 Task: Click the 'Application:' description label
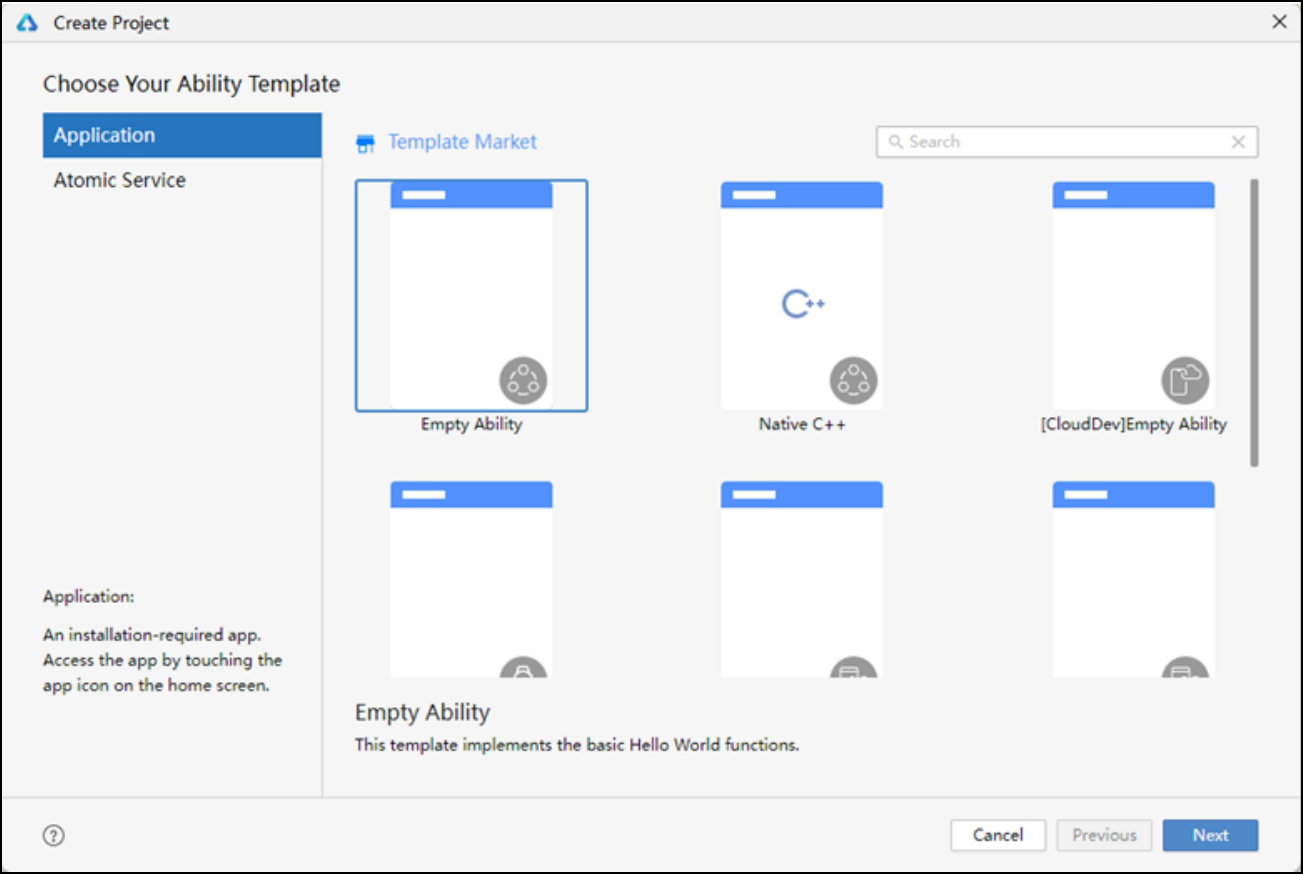pyautogui.click(x=88, y=597)
